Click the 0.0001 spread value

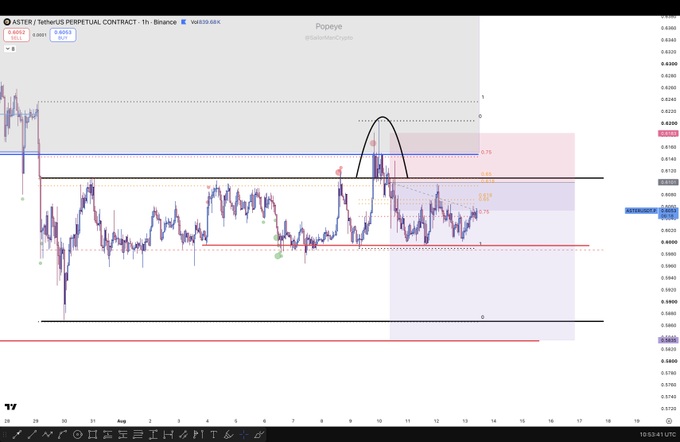[39, 35]
